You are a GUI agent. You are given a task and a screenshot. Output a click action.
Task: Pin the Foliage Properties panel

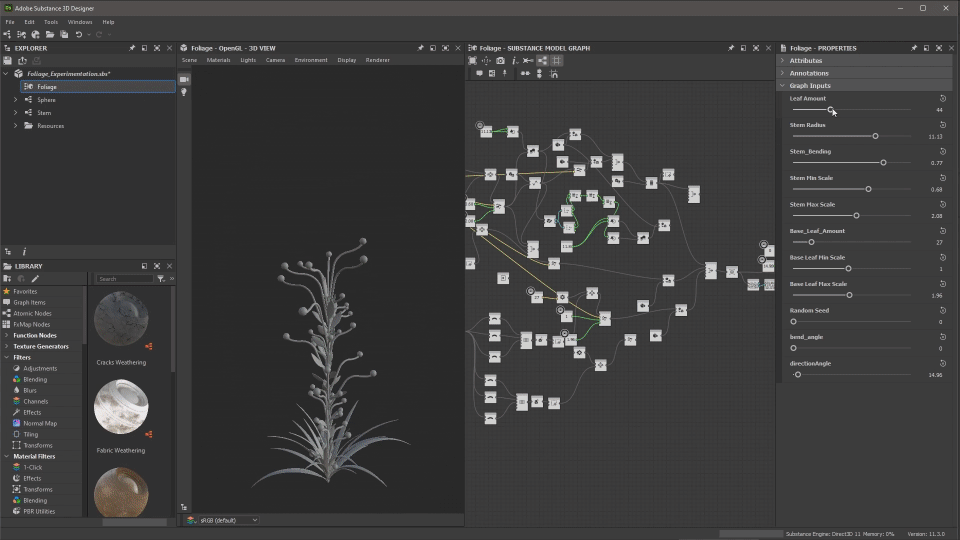click(913, 48)
